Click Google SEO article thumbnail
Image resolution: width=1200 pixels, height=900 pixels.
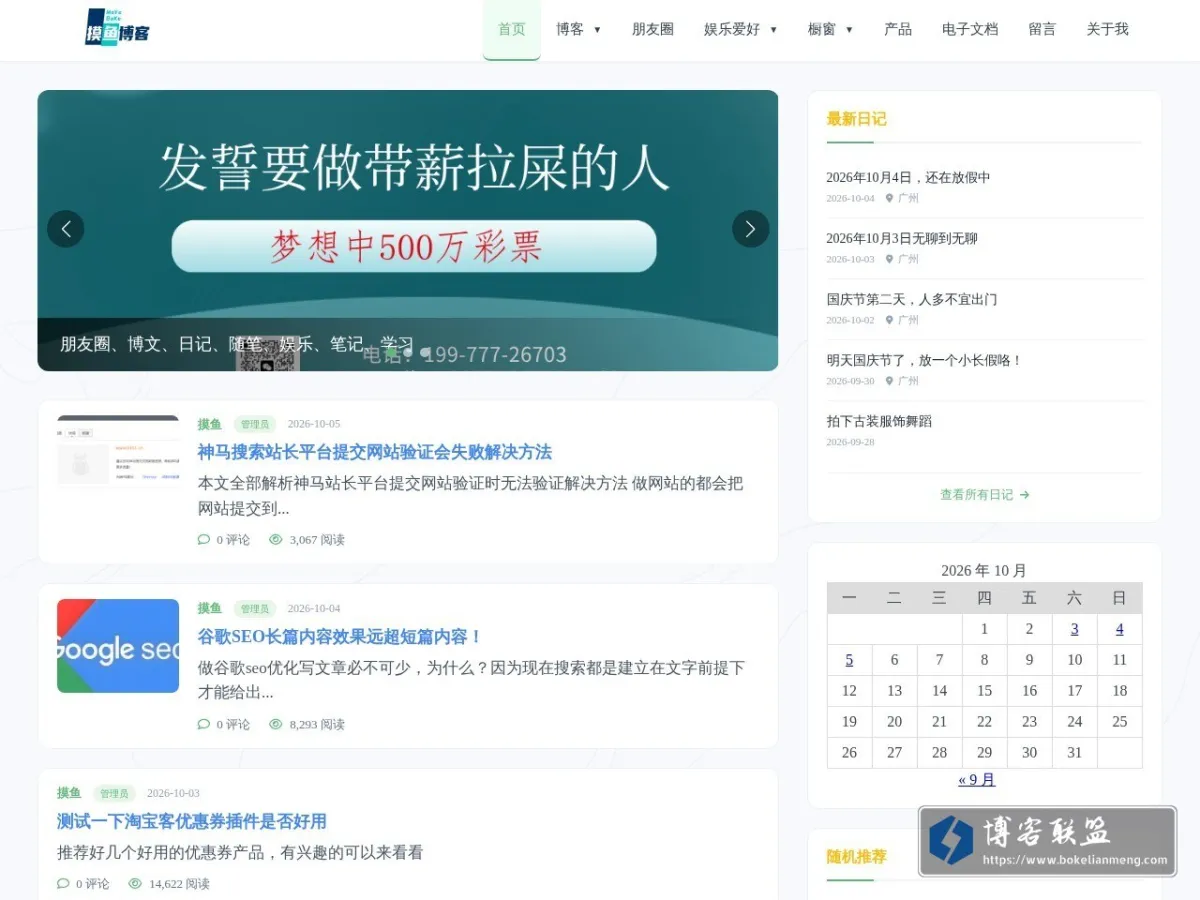(118, 646)
